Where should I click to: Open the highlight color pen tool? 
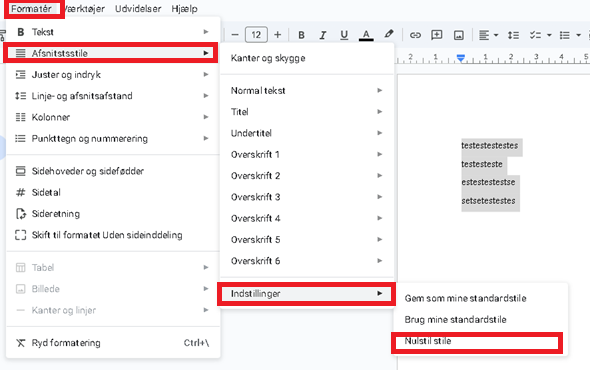coord(389,34)
